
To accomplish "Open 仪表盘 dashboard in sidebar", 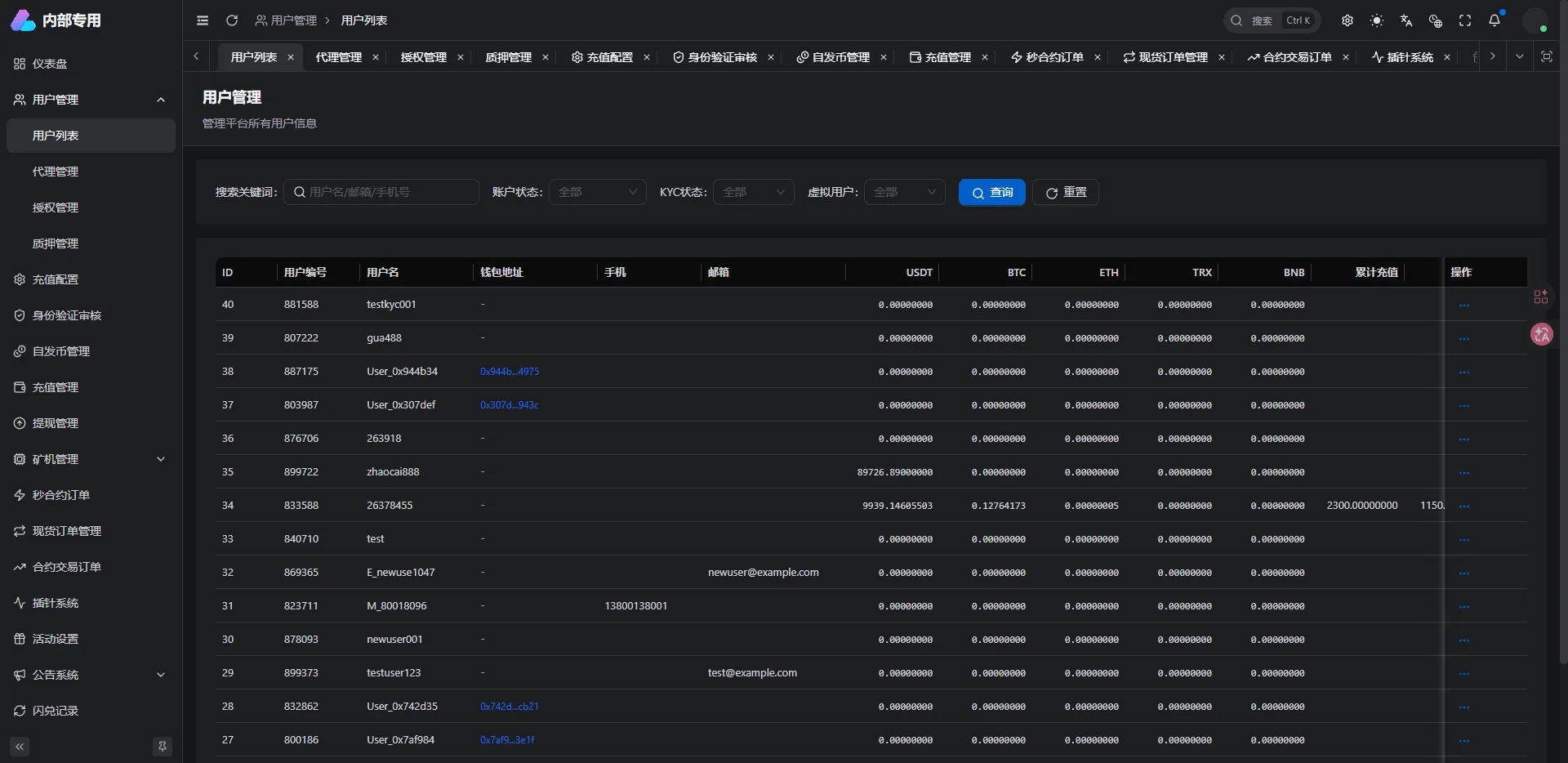I will click(x=91, y=64).
